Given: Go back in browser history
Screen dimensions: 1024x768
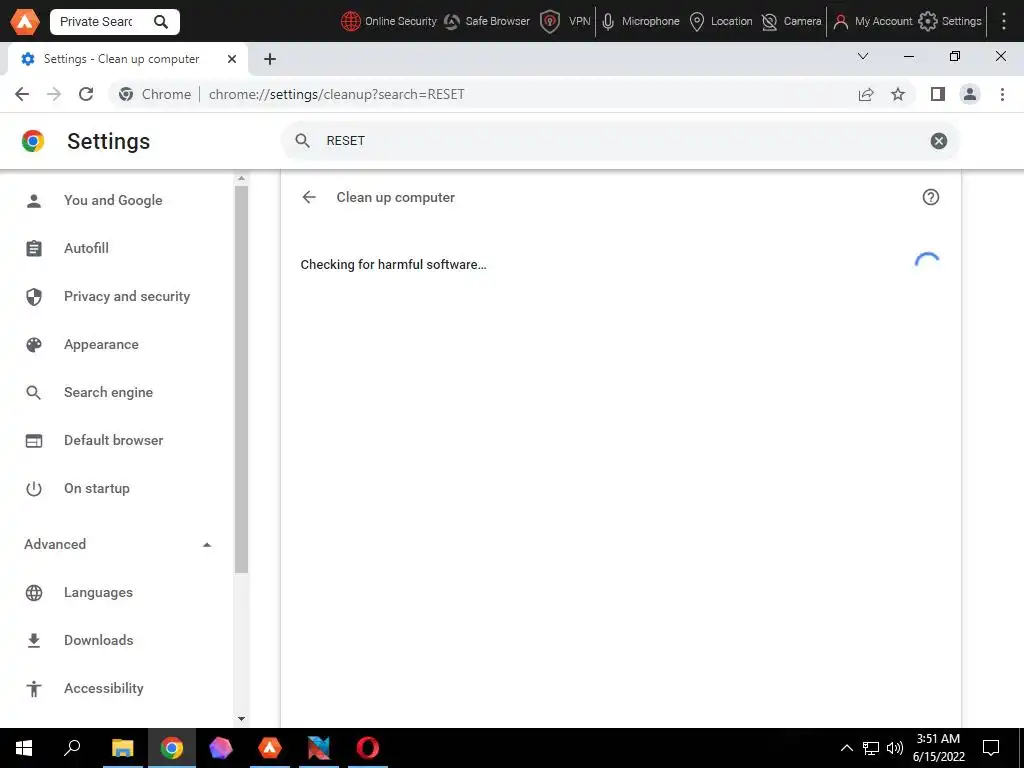Looking at the screenshot, I should (22, 94).
